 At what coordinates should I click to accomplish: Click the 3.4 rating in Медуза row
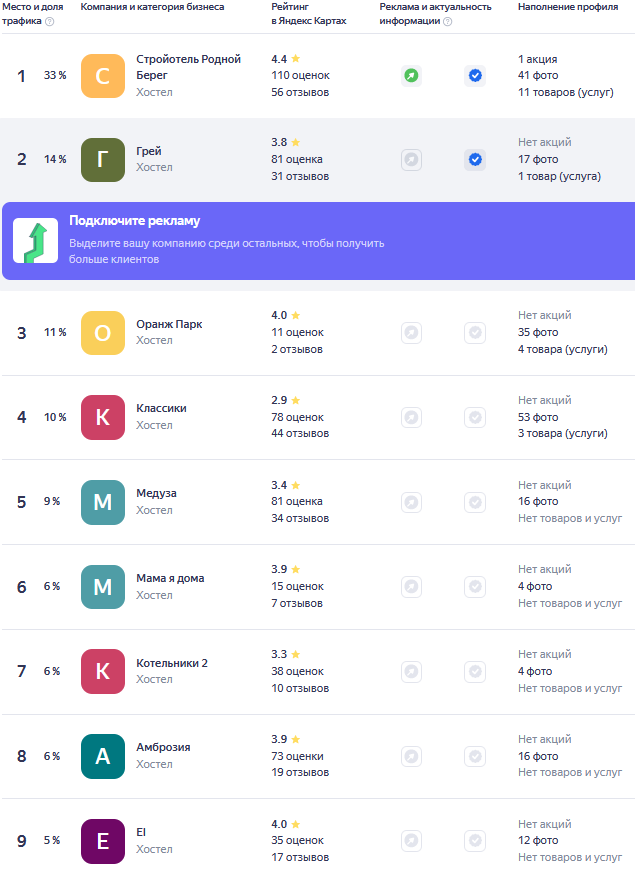pos(286,485)
